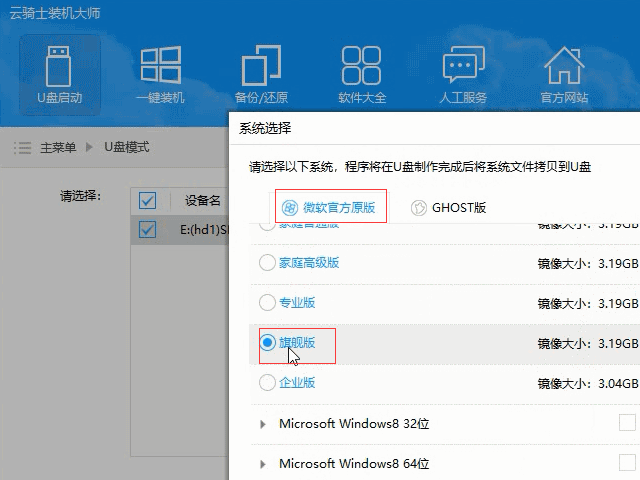Click the 主菜单 breadcrumb
The width and height of the screenshot is (640, 480).
(x=58, y=147)
